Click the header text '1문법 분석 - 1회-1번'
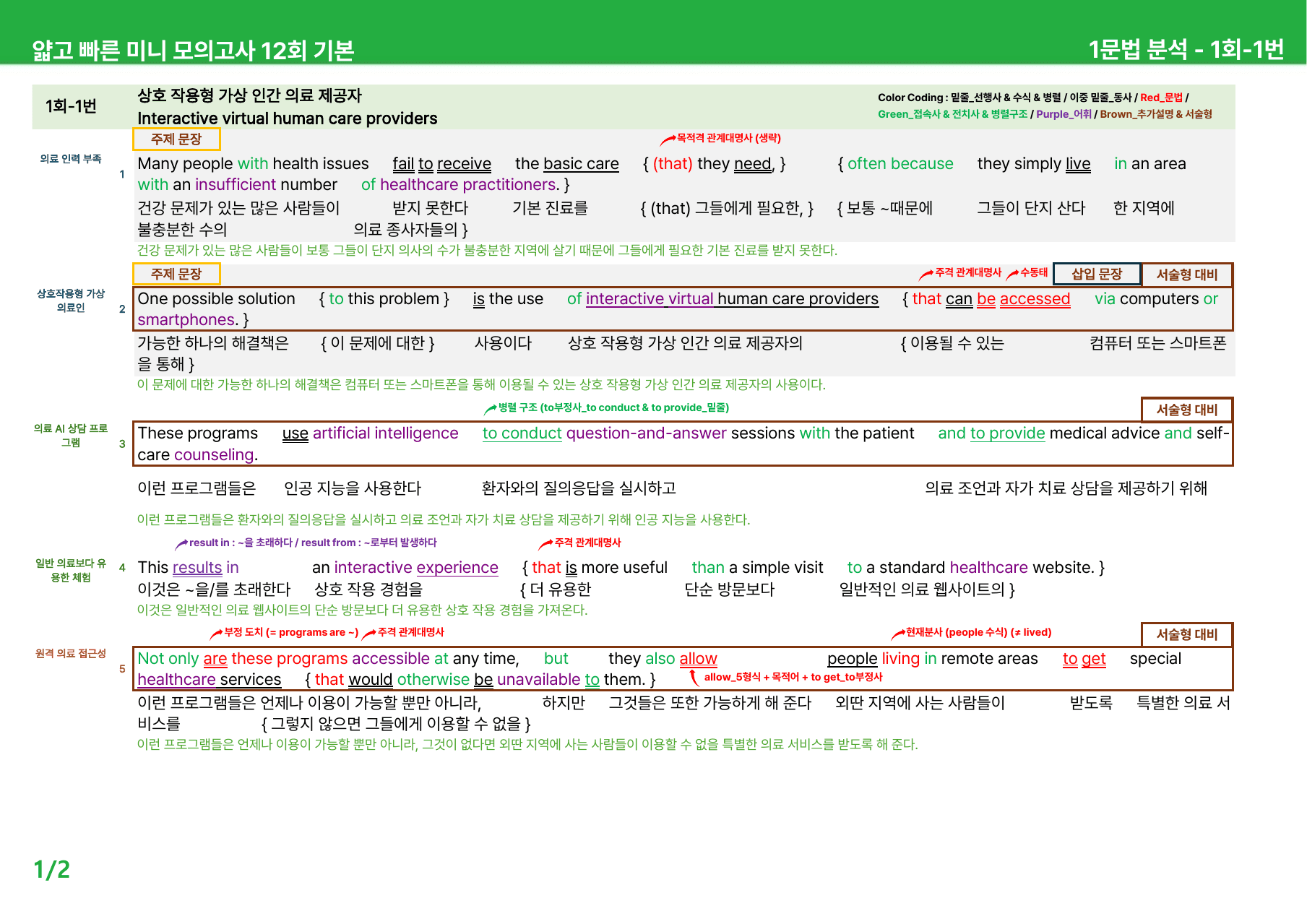This screenshot has width=1307, height=924. click(x=1186, y=49)
